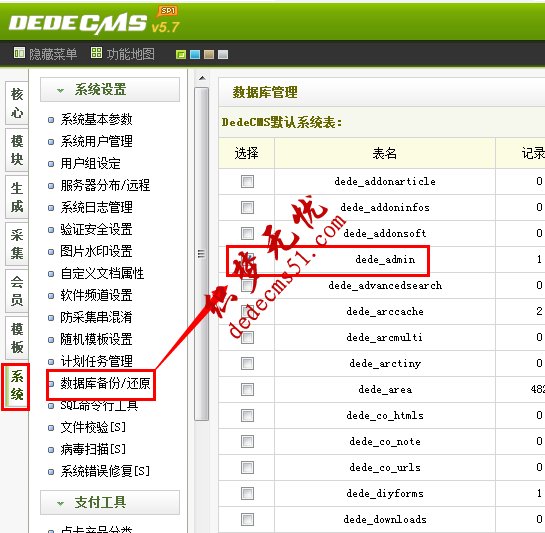Click the dede_advancedsearch table name
This screenshot has width=545, height=533.
pyautogui.click(x=385, y=285)
